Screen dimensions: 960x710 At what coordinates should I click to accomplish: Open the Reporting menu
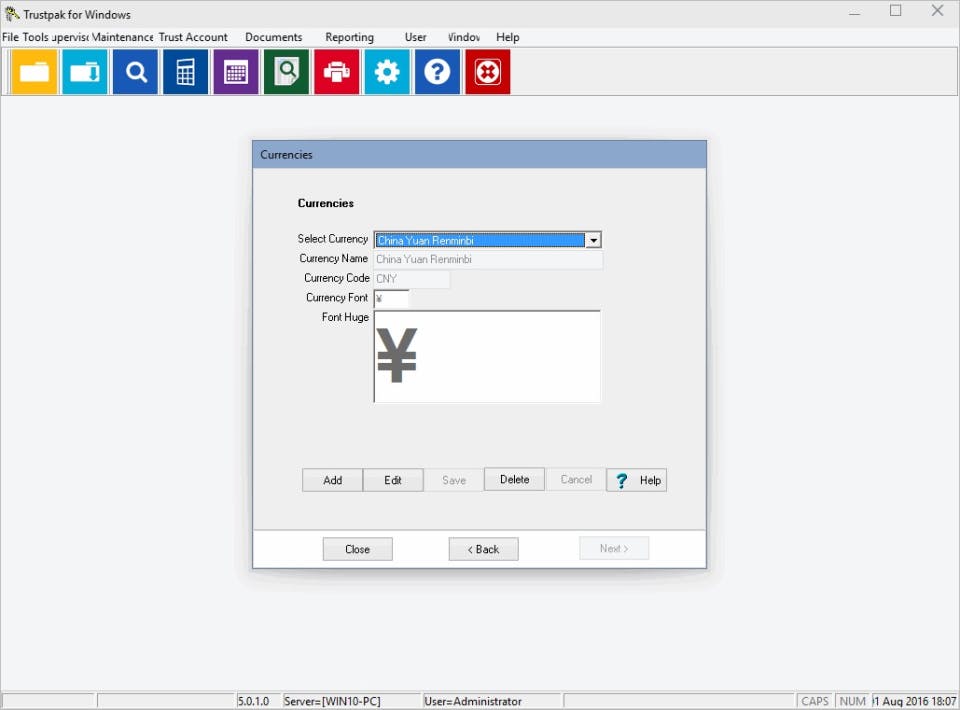tap(350, 37)
